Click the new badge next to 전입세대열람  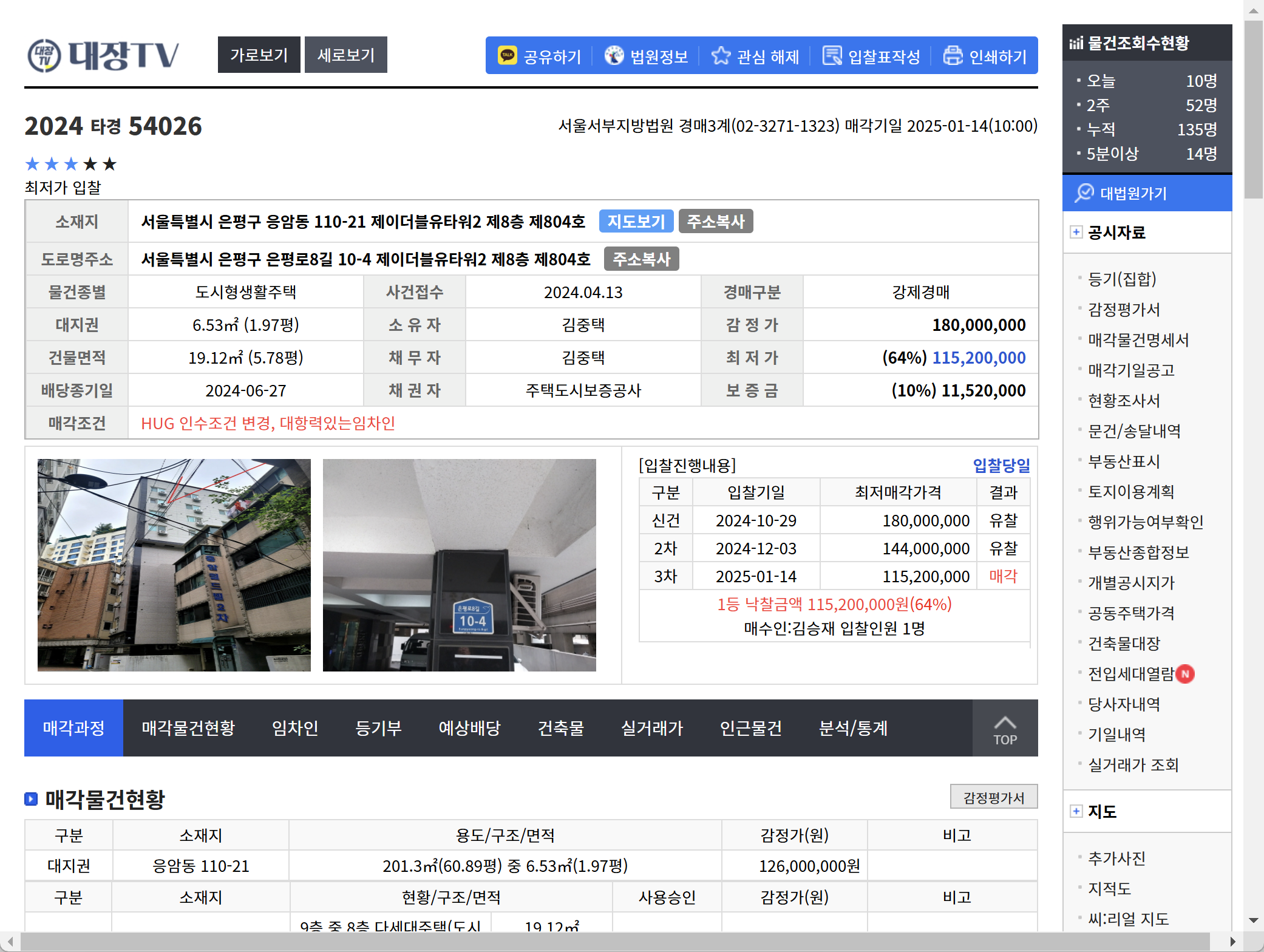(1185, 674)
